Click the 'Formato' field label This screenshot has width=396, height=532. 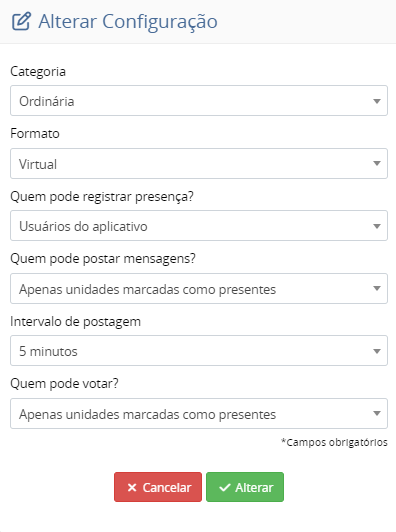[x=35, y=134]
